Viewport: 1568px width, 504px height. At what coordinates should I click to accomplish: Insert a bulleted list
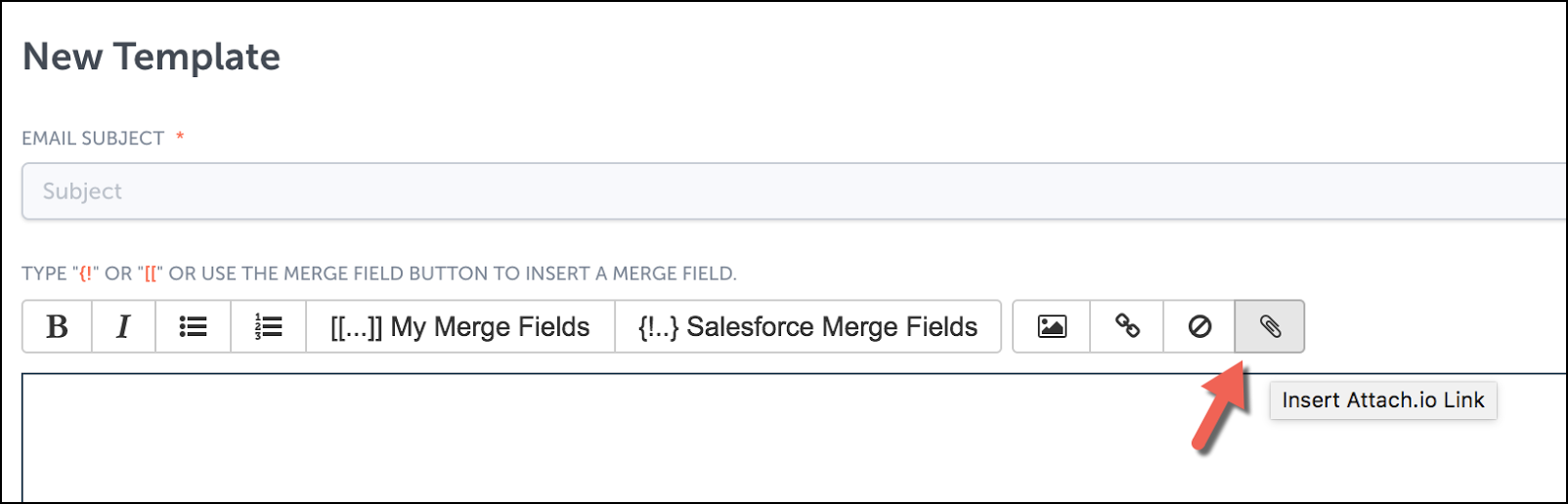click(x=193, y=326)
